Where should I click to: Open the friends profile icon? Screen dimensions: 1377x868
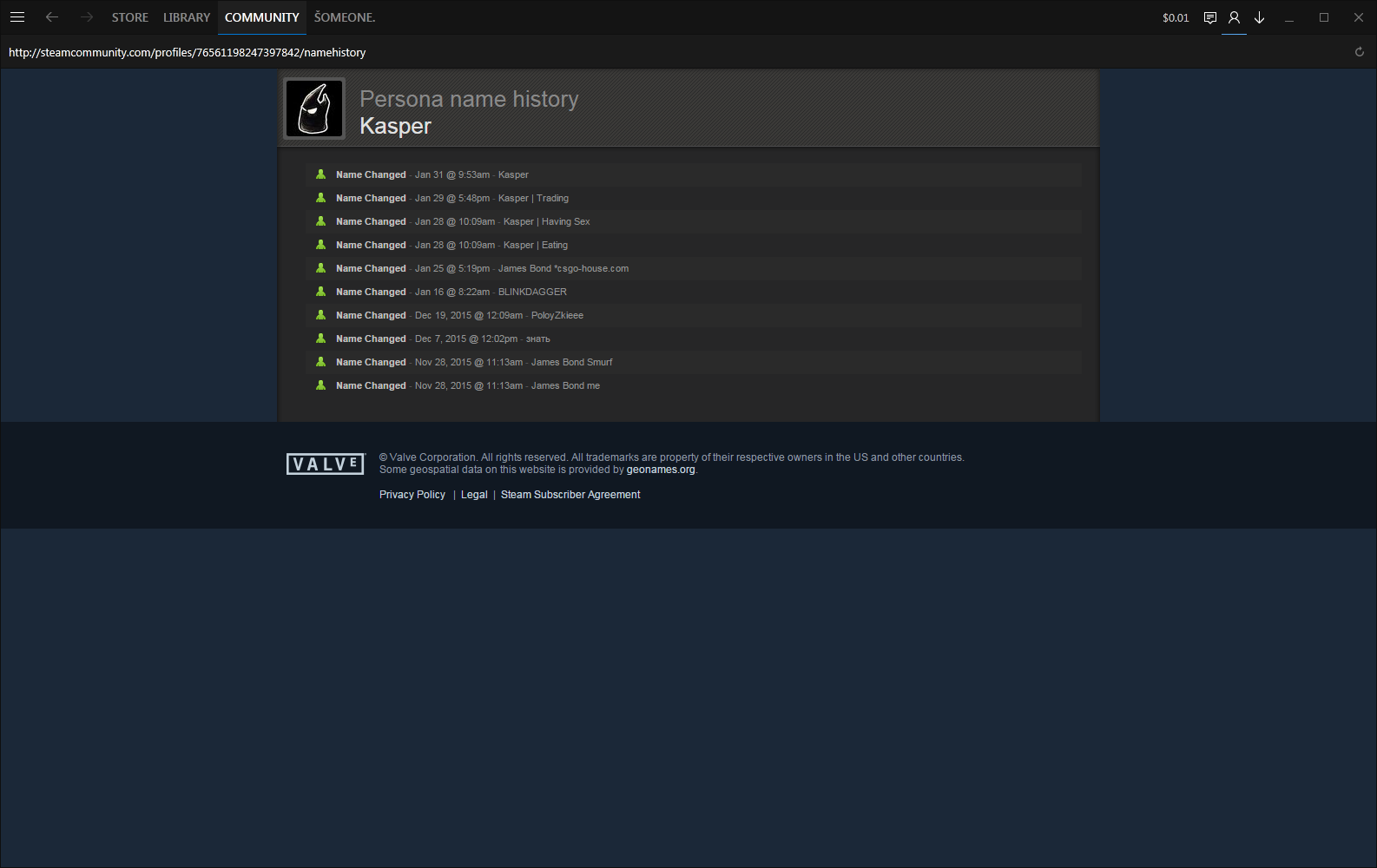[1234, 17]
